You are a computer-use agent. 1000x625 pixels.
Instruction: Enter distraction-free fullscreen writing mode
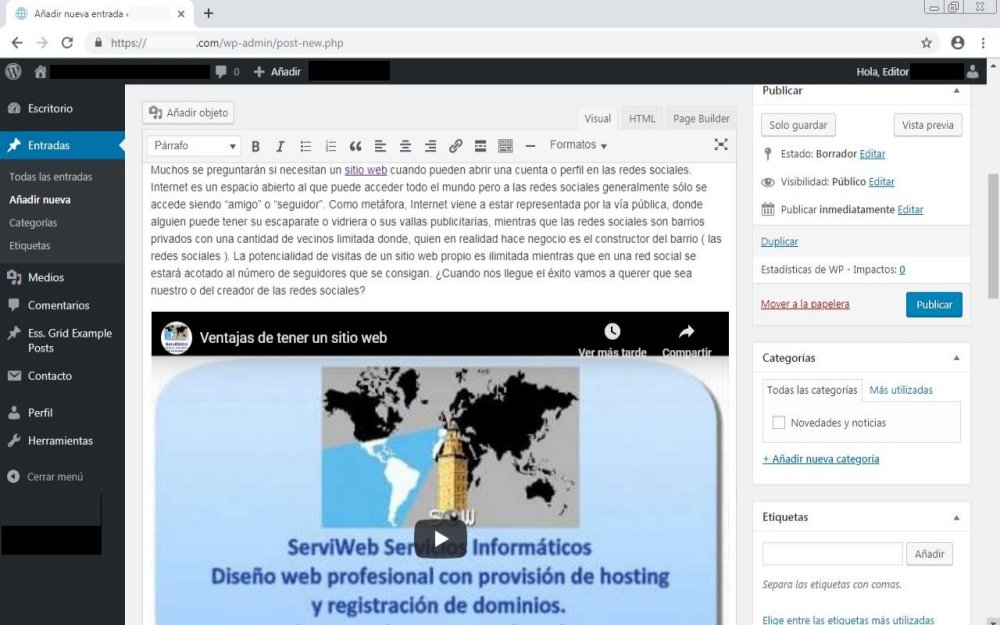[720, 145]
